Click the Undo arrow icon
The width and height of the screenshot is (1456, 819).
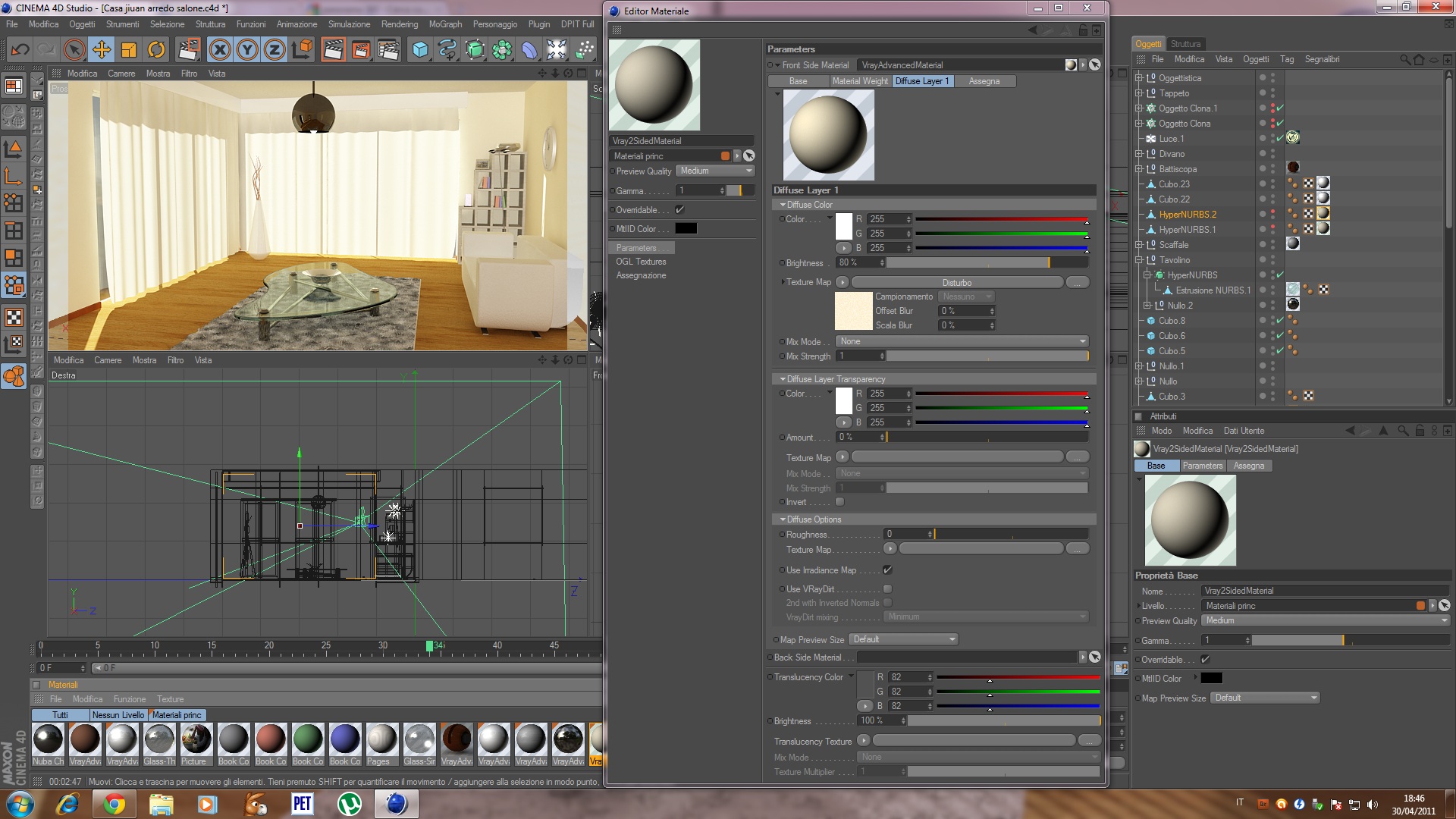[x=20, y=50]
